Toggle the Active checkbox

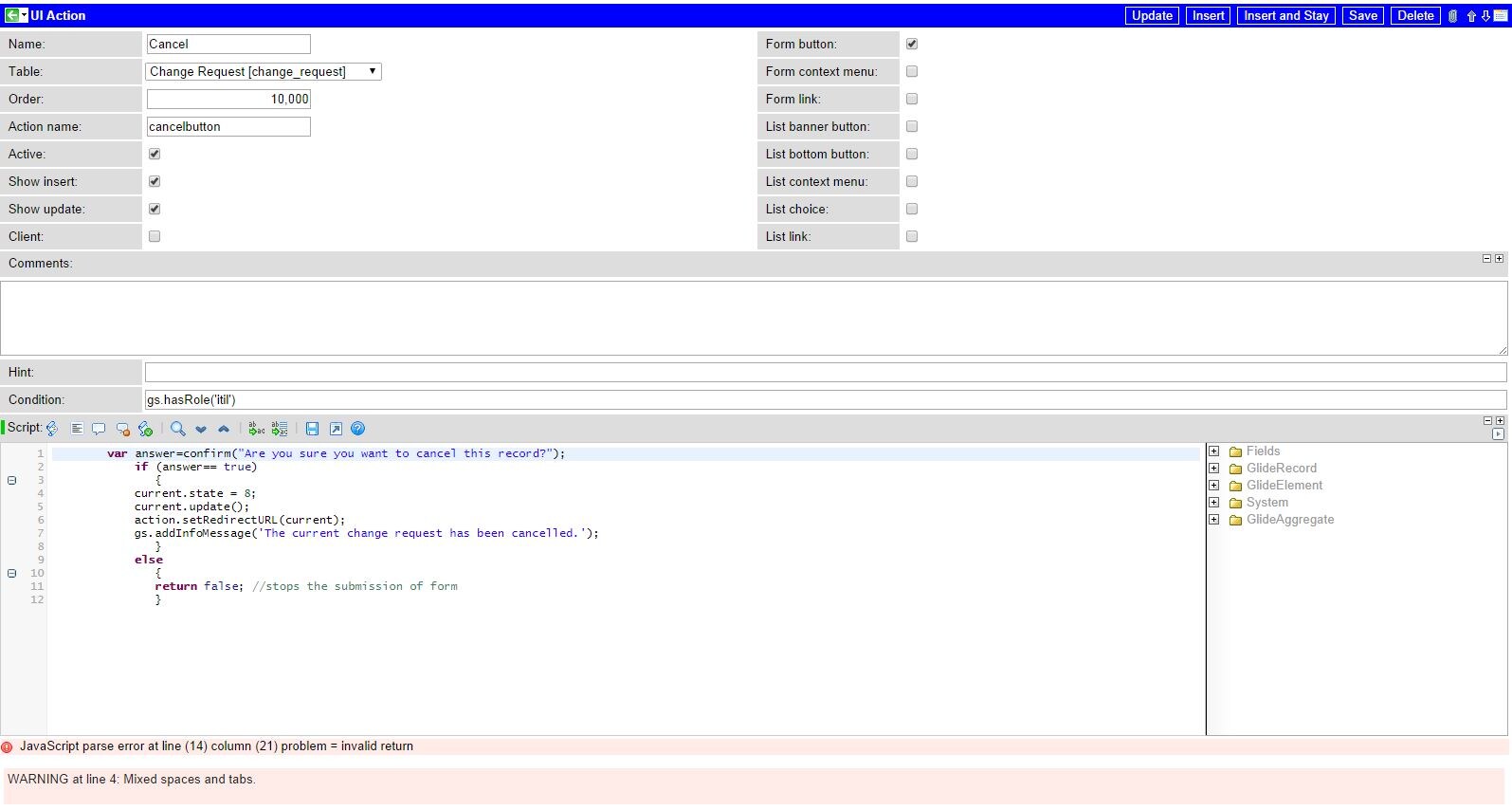click(x=155, y=154)
